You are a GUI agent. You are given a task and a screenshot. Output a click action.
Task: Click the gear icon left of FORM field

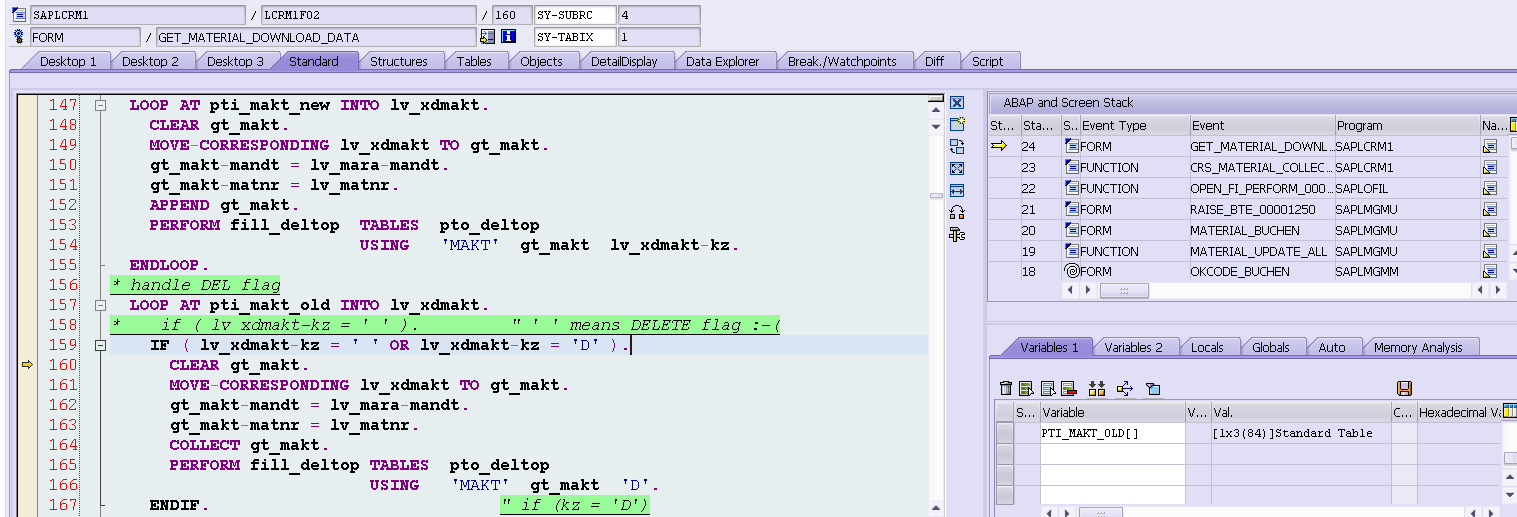coord(19,37)
